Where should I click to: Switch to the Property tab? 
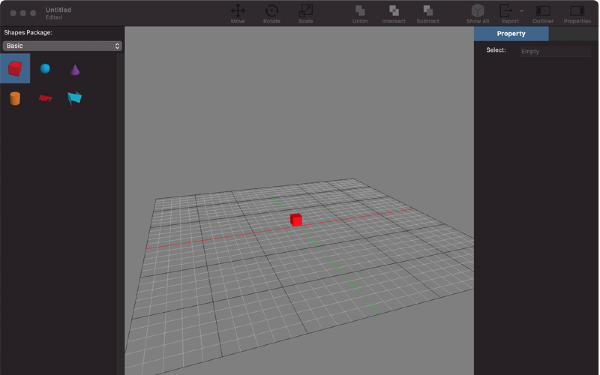(x=511, y=34)
